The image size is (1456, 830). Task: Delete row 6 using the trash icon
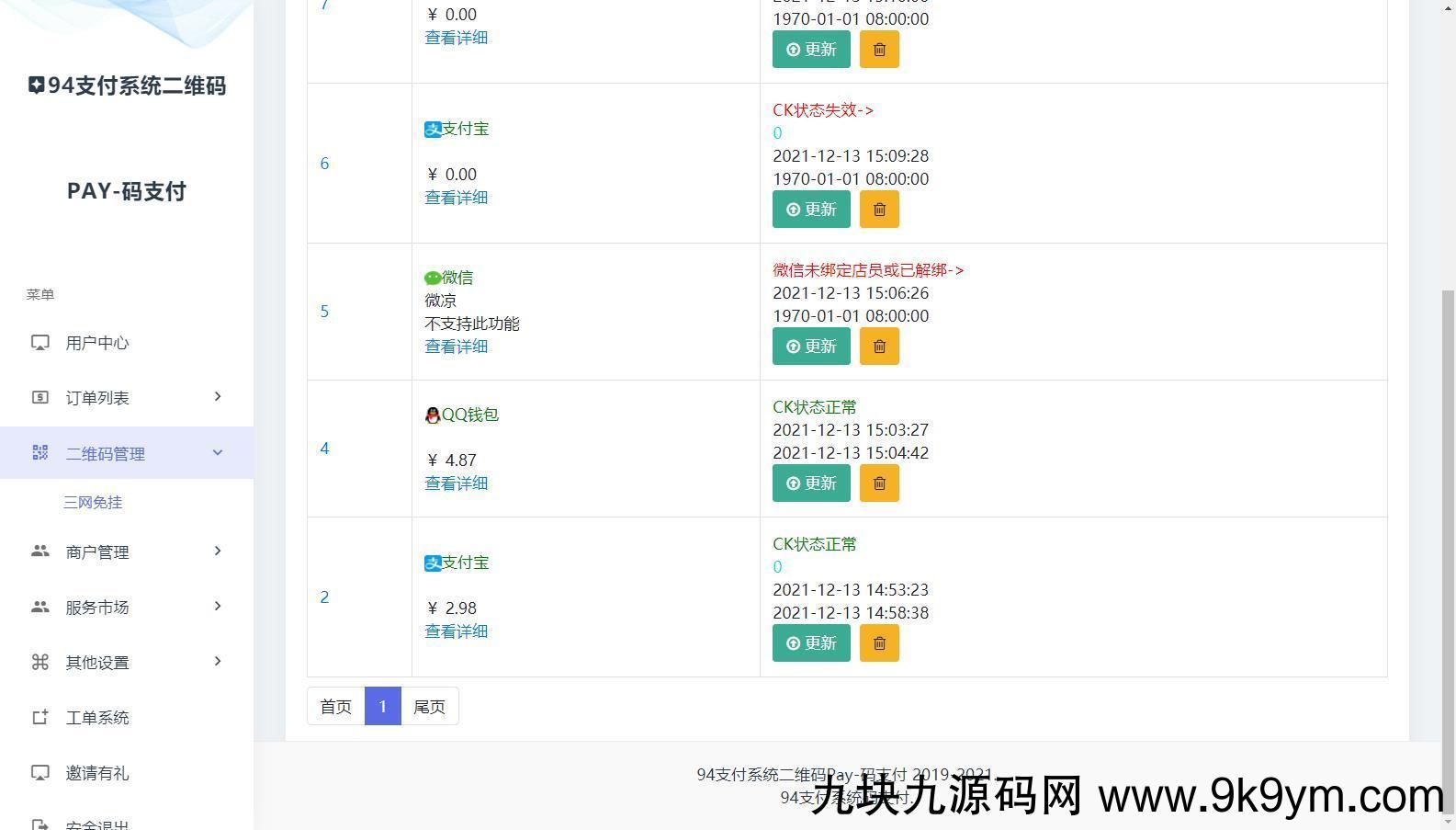tap(879, 210)
